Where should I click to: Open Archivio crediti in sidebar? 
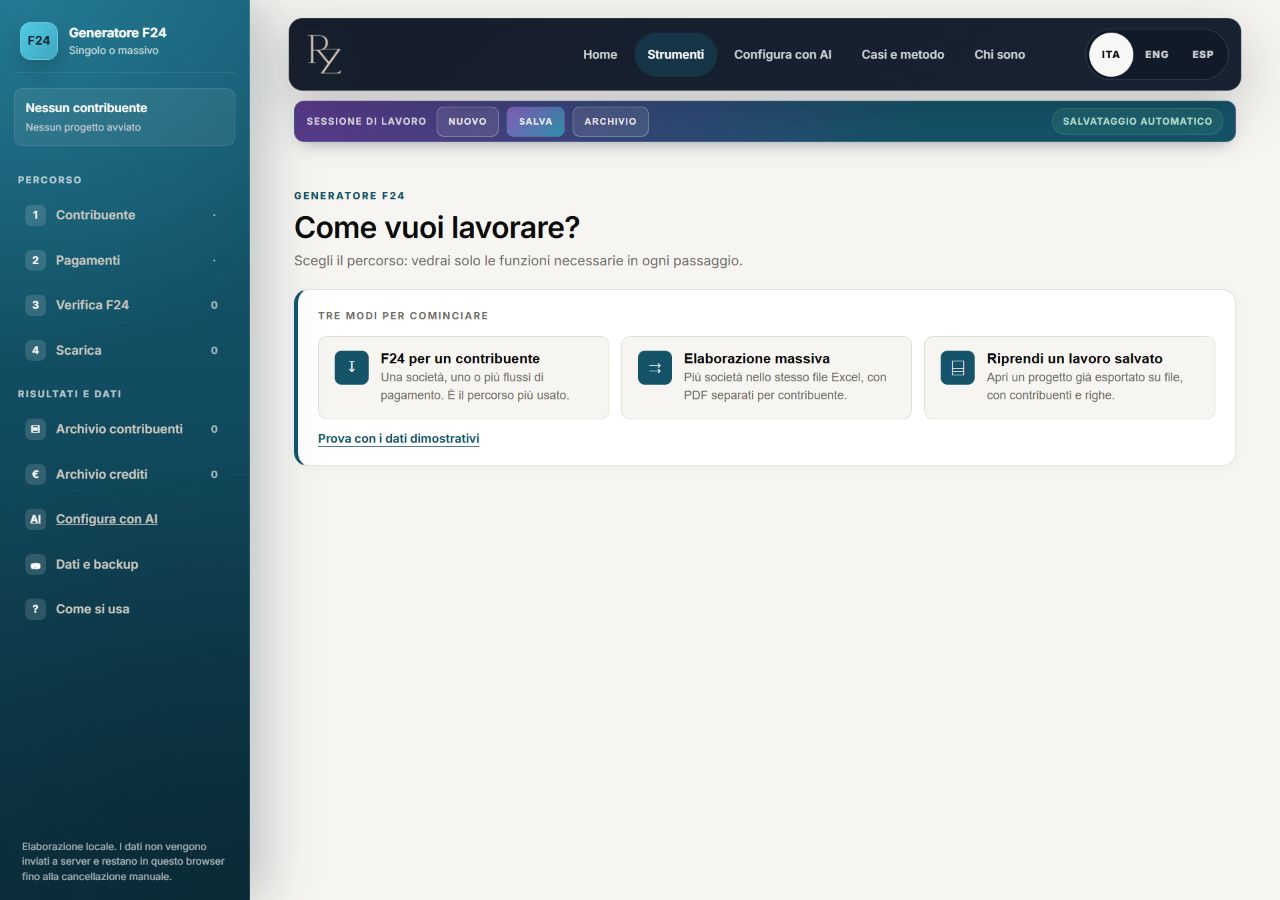(125, 474)
